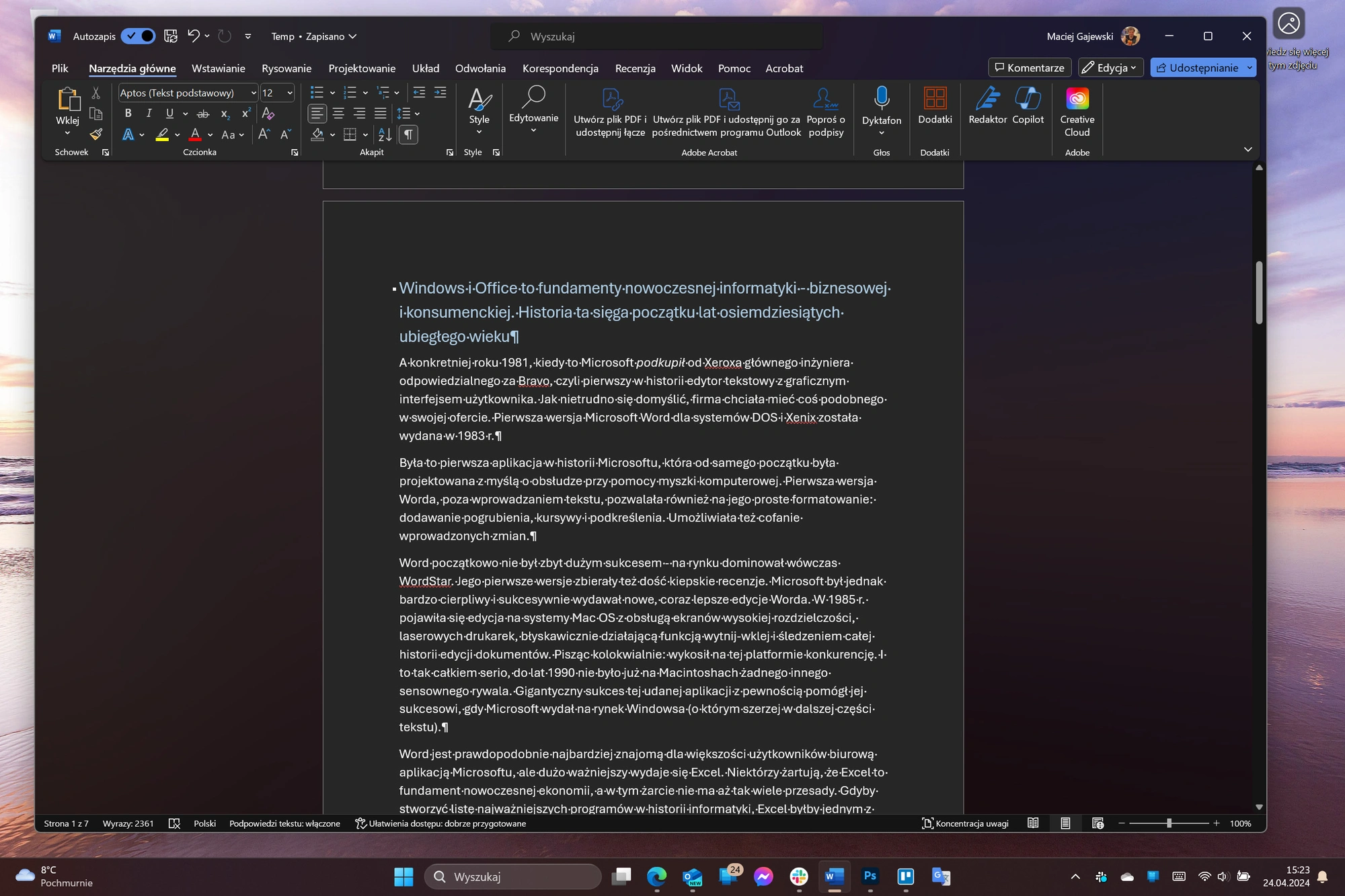Click the Wklej paste icon

[68, 99]
